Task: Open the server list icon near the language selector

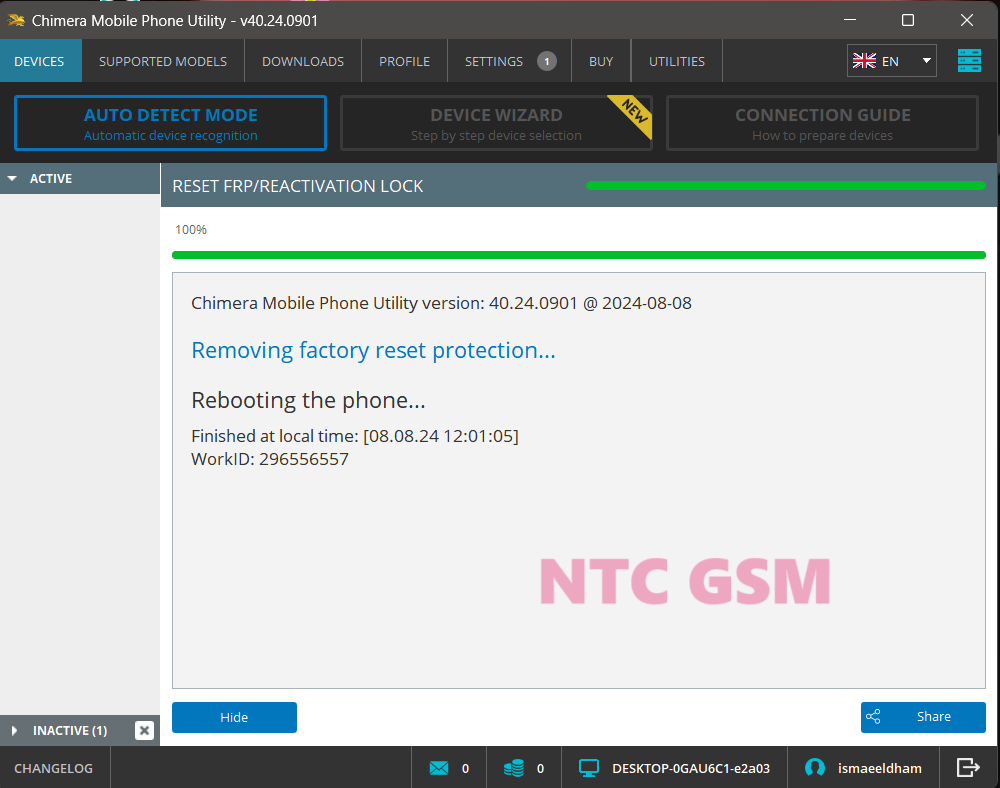Action: click(968, 60)
